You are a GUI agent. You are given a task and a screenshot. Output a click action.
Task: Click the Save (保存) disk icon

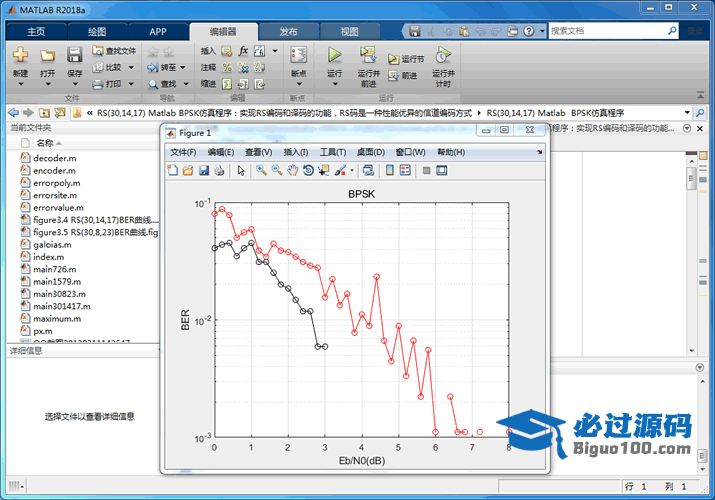[74, 55]
